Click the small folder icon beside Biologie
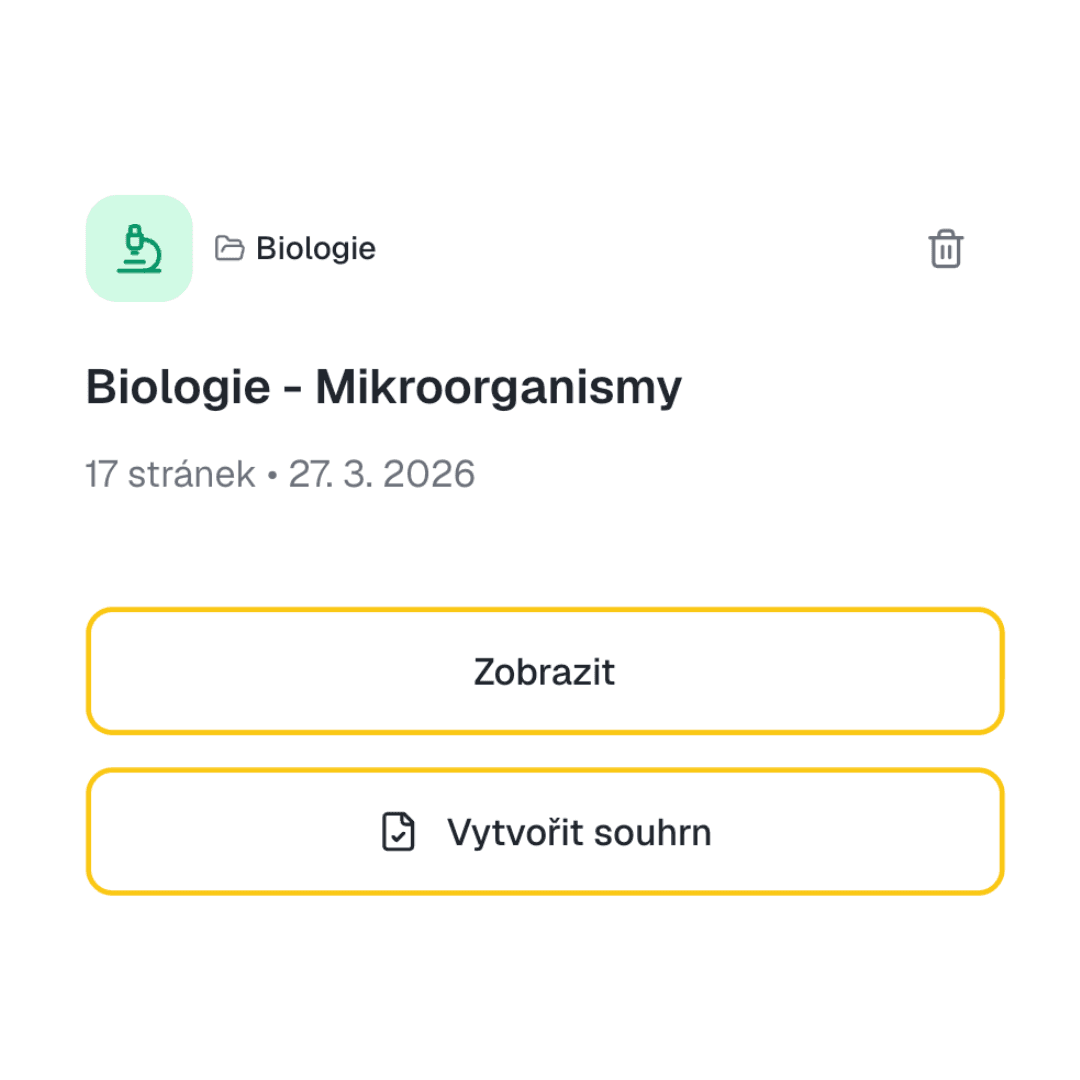Screen dimensions: 1080x1080 pos(230,248)
